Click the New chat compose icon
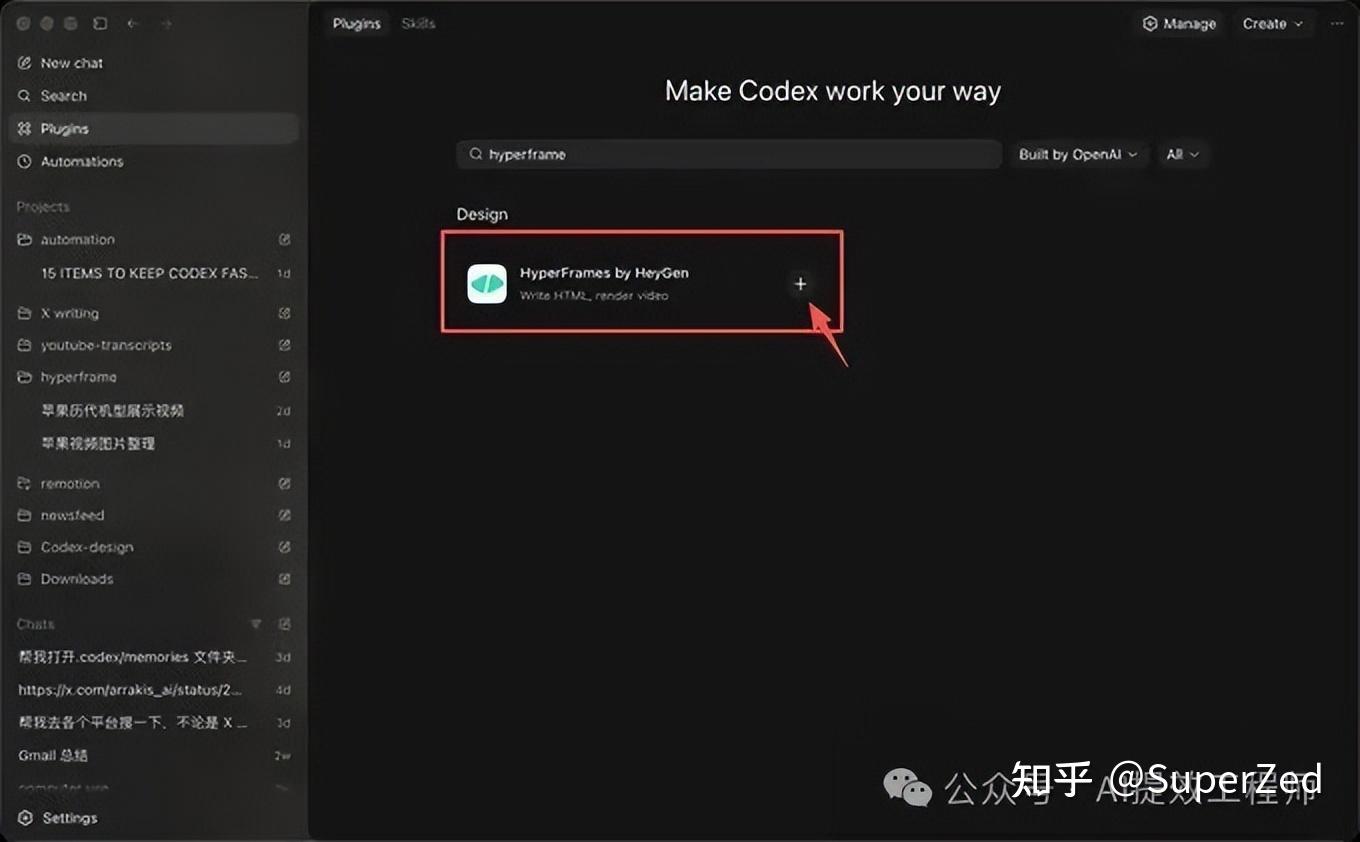The width and height of the screenshot is (1360, 842). 25,63
